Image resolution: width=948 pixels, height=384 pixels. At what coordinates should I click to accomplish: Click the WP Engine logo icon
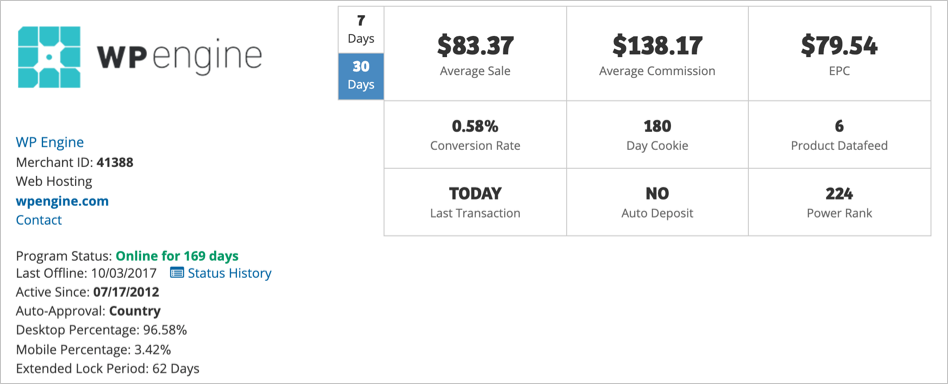[49, 57]
